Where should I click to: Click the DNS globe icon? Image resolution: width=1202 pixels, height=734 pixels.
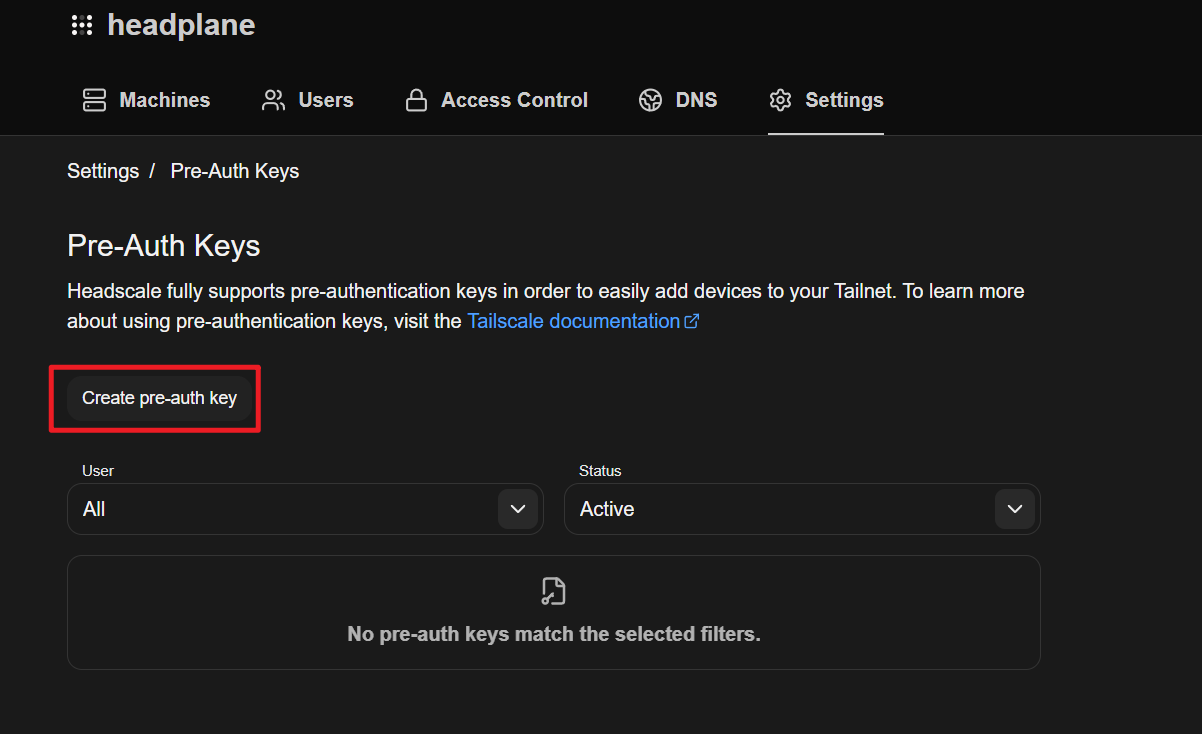[651, 100]
